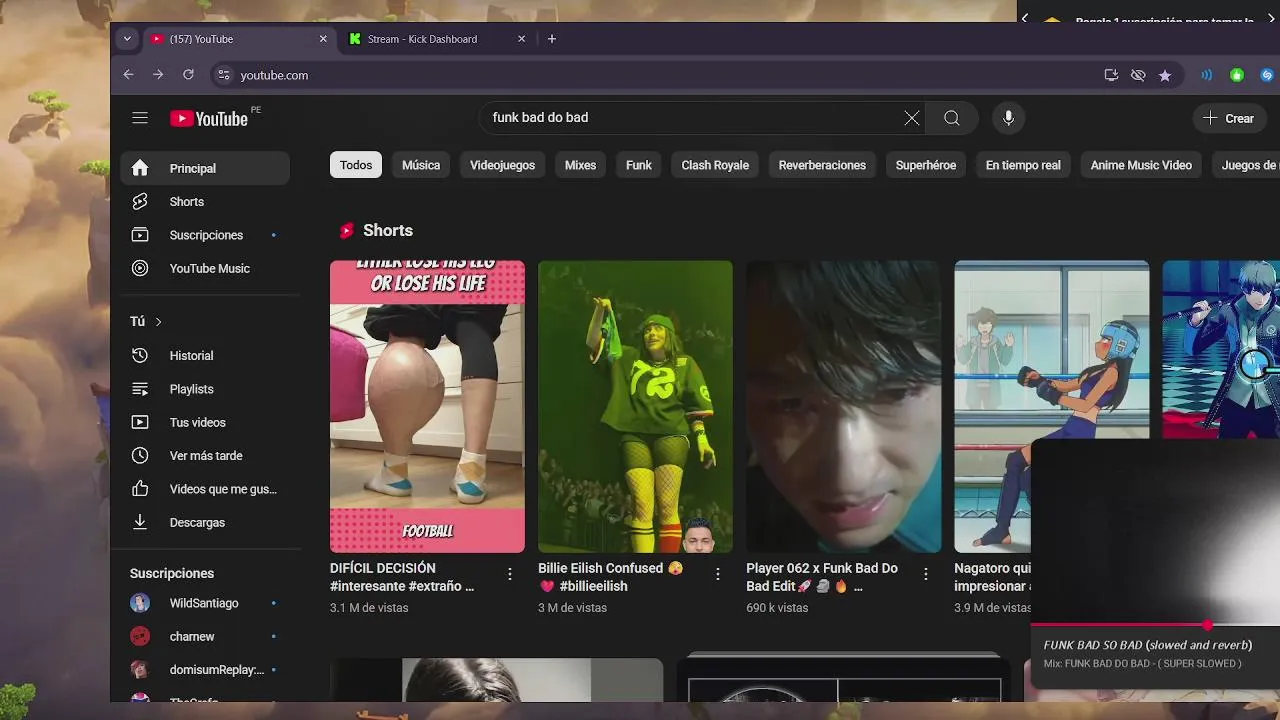Open YouTube Music in sidebar
Screen dimensions: 1280x720
tap(205, 268)
